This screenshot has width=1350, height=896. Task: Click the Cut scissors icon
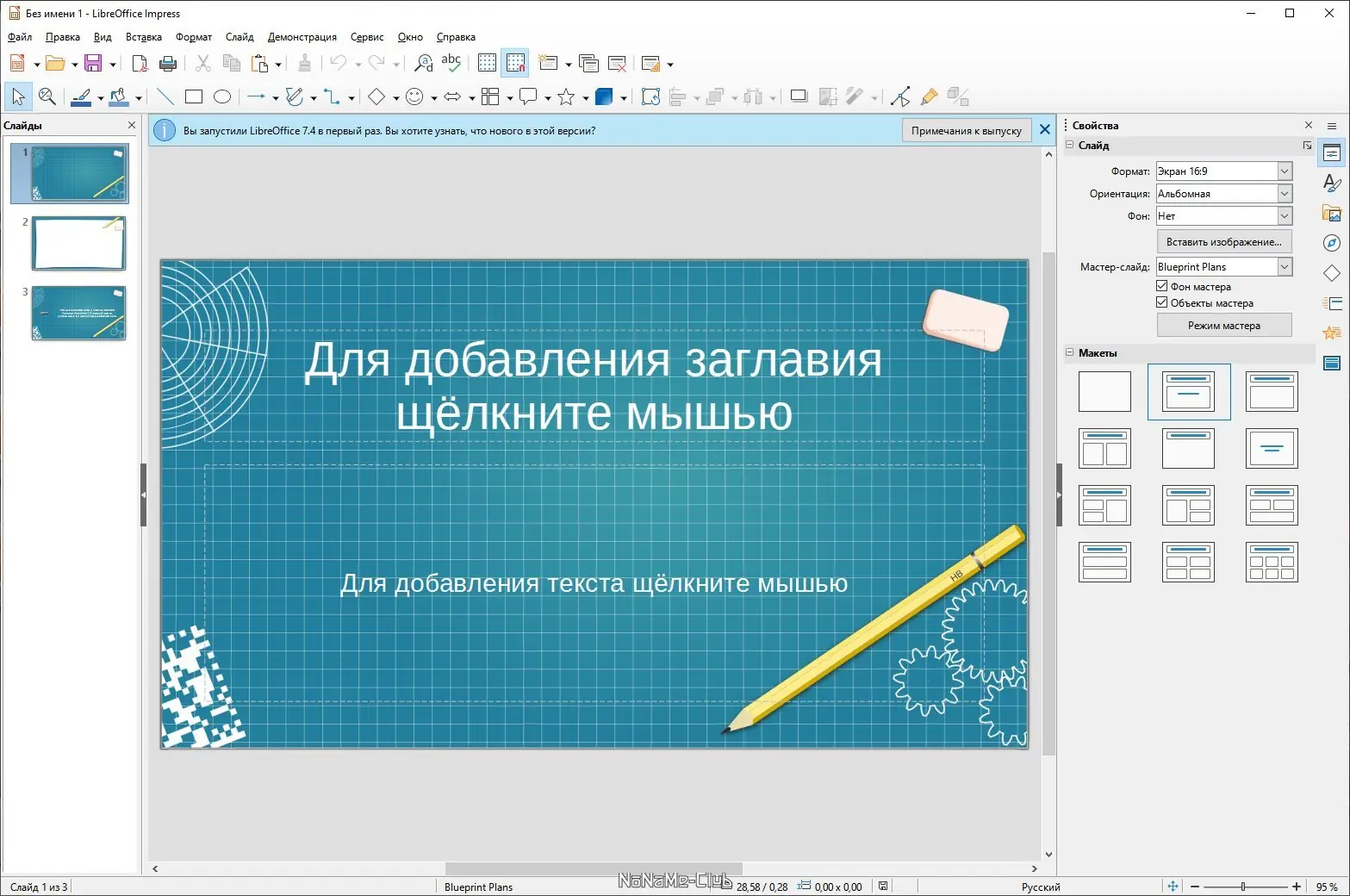point(203,63)
